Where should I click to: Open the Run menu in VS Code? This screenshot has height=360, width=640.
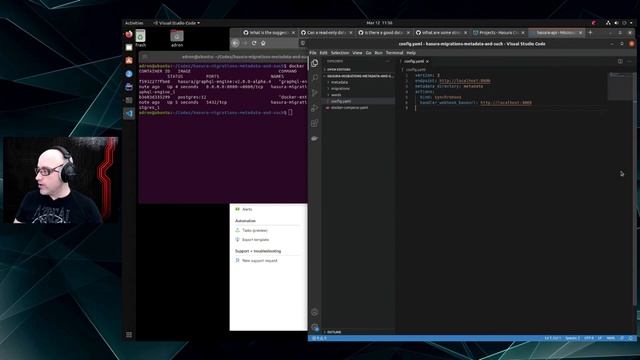pos(378,53)
